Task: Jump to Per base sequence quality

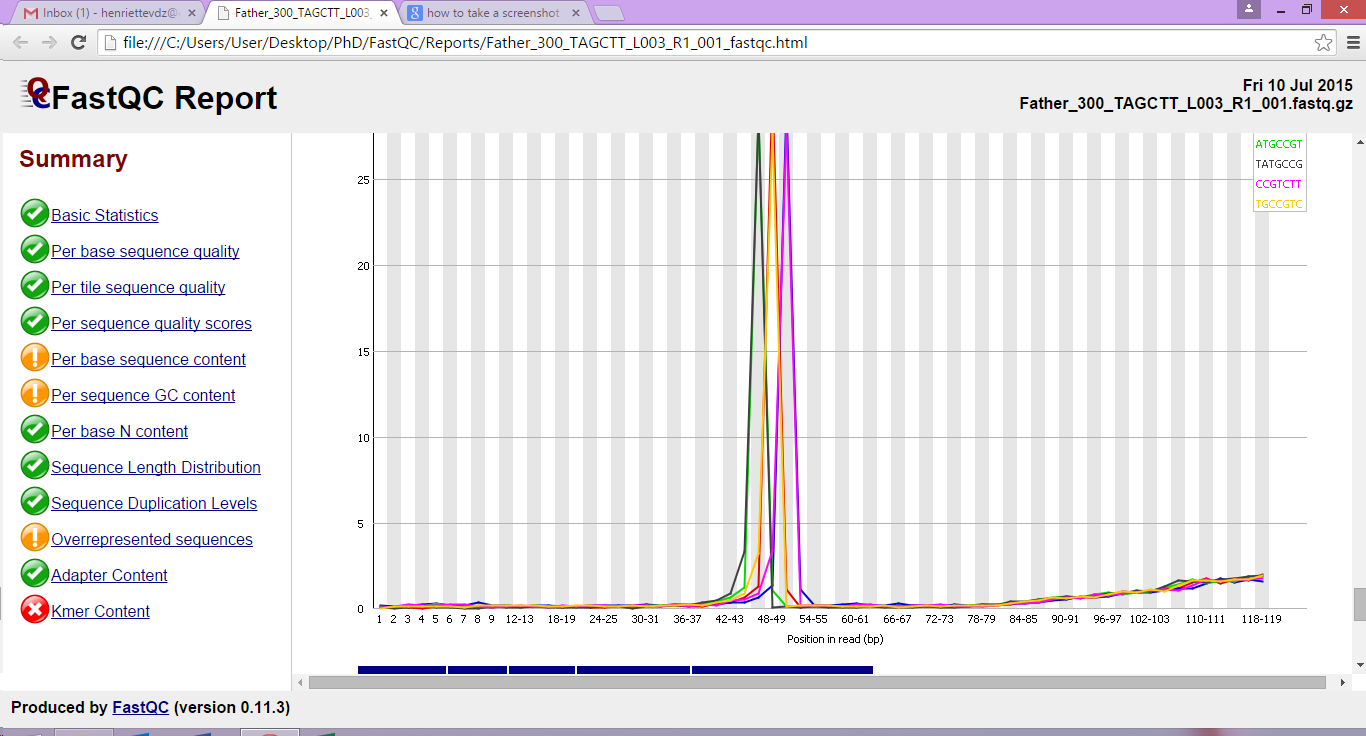Action: point(145,251)
